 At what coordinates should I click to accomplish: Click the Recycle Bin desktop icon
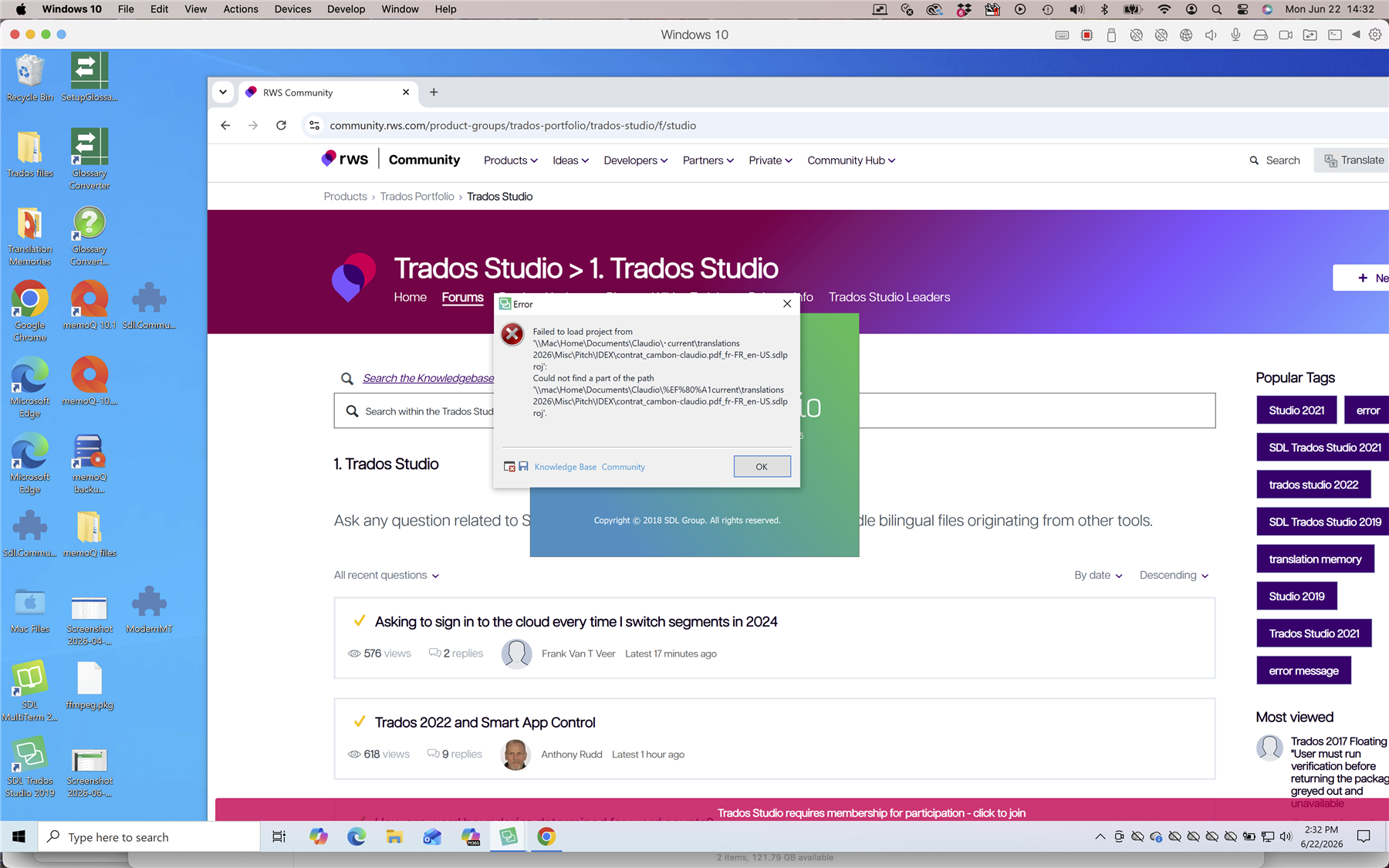[29, 78]
